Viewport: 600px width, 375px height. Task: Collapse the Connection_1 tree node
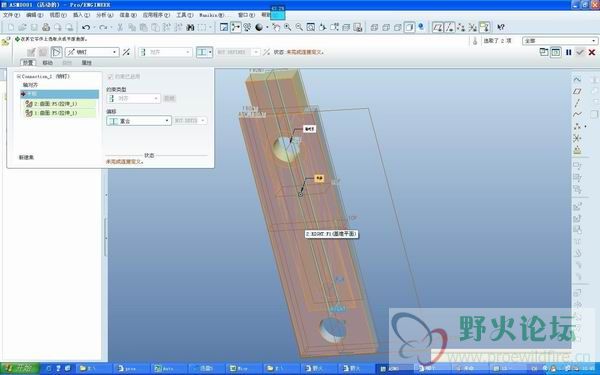pos(18,77)
